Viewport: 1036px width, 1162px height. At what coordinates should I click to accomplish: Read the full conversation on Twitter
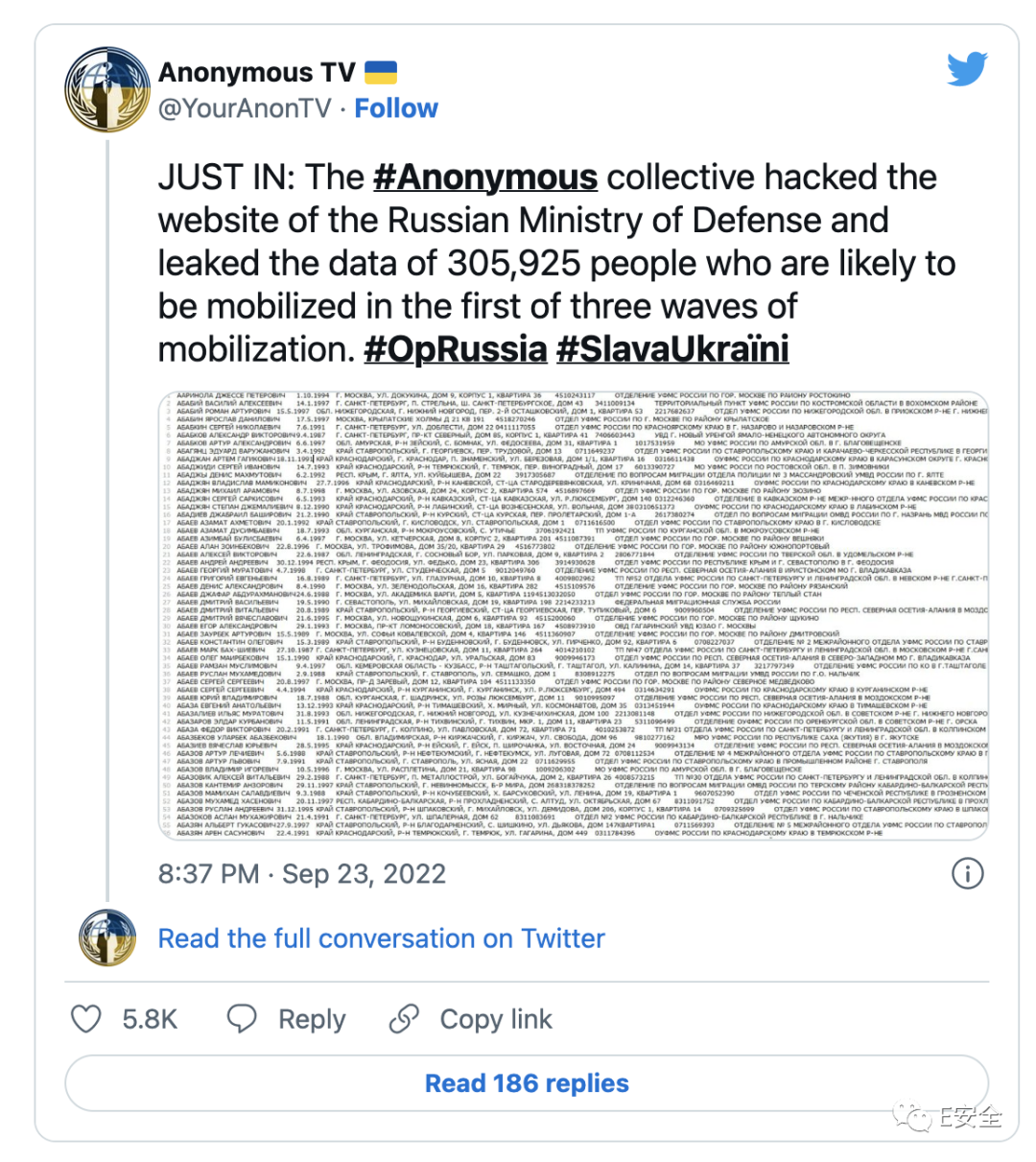click(x=381, y=938)
